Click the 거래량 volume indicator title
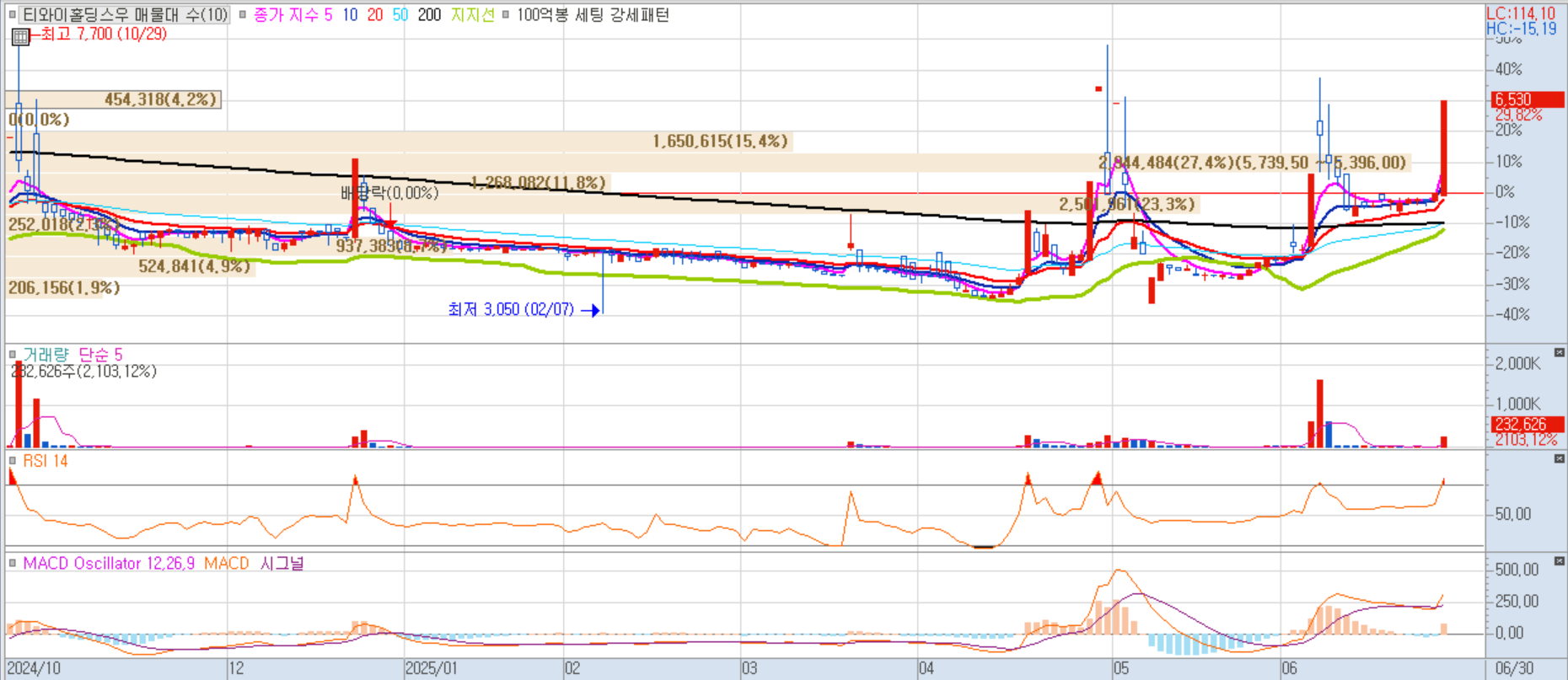The image size is (1568, 680). [46, 354]
